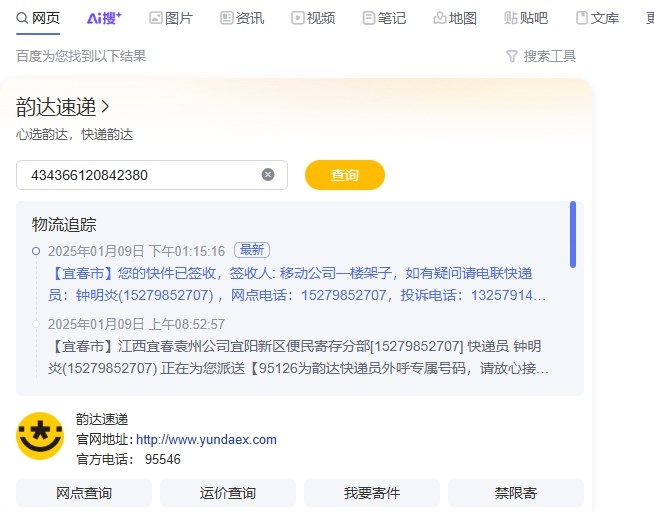Expand the chevron next to 韵达速递
Screen dimensions: 654x511
coord(106,107)
